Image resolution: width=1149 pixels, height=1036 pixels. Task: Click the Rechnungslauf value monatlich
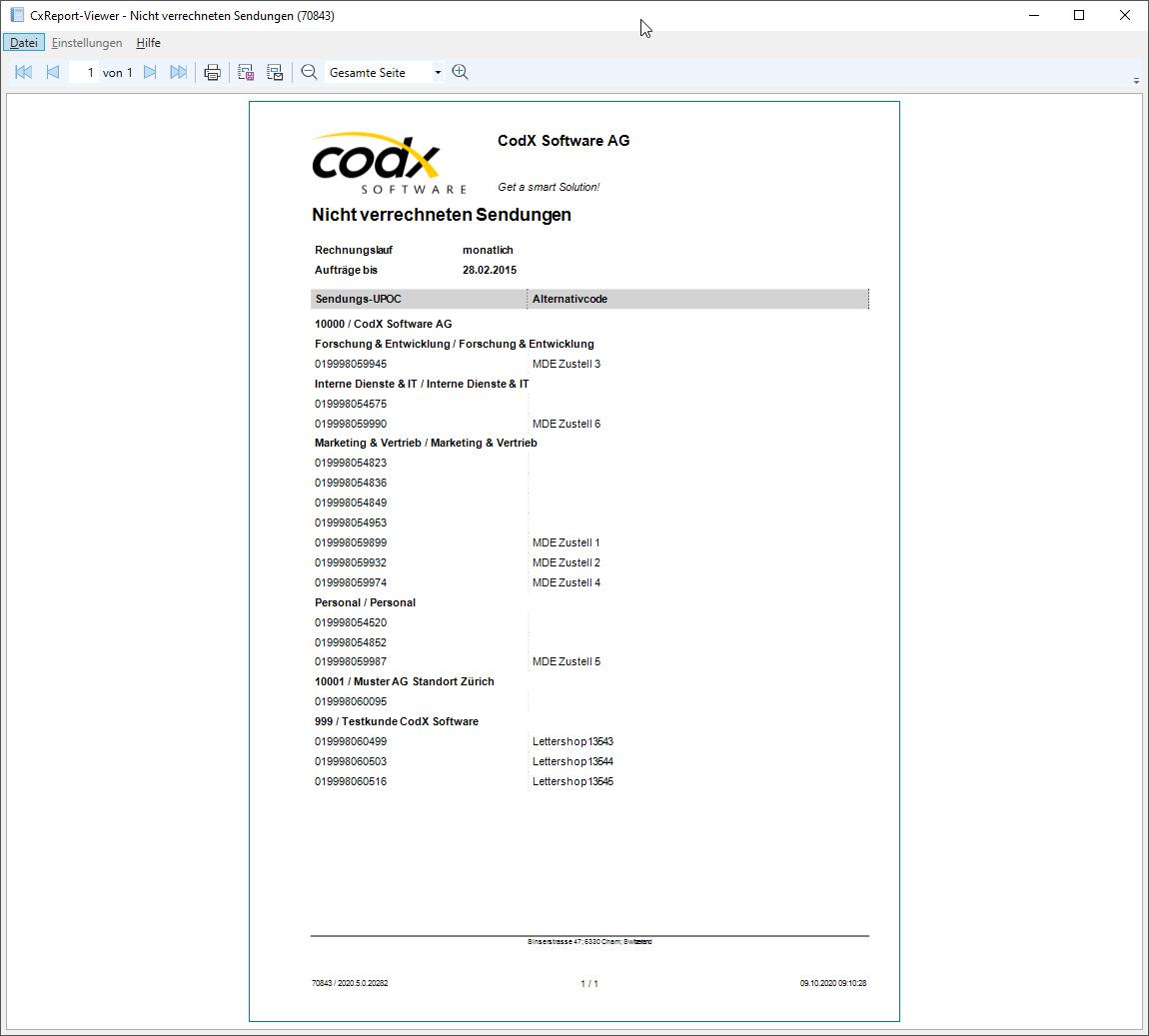point(488,251)
